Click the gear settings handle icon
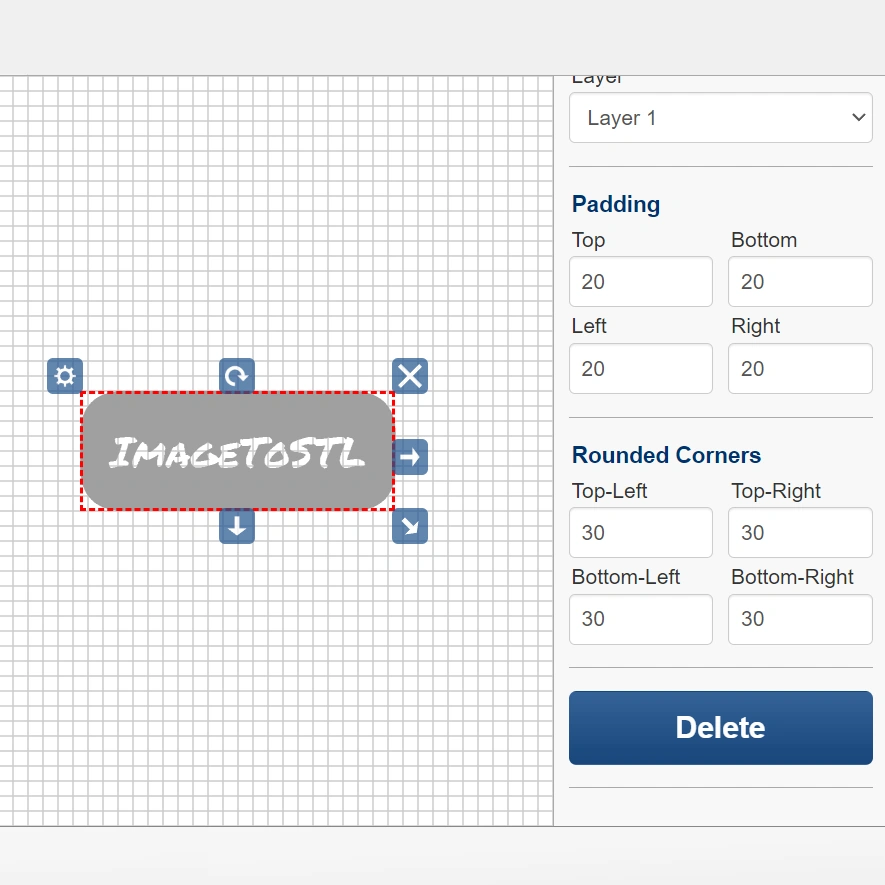 [x=65, y=376]
